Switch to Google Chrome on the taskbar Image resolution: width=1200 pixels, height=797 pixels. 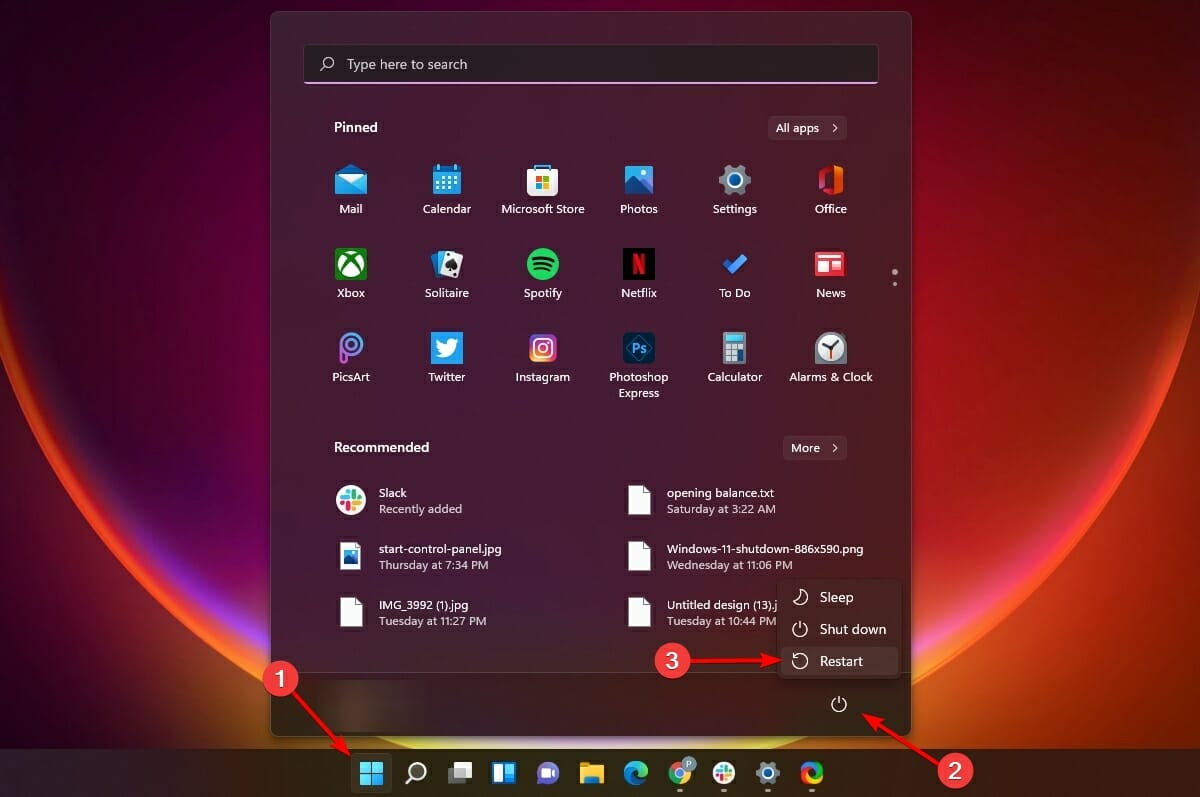tap(681, 773)
